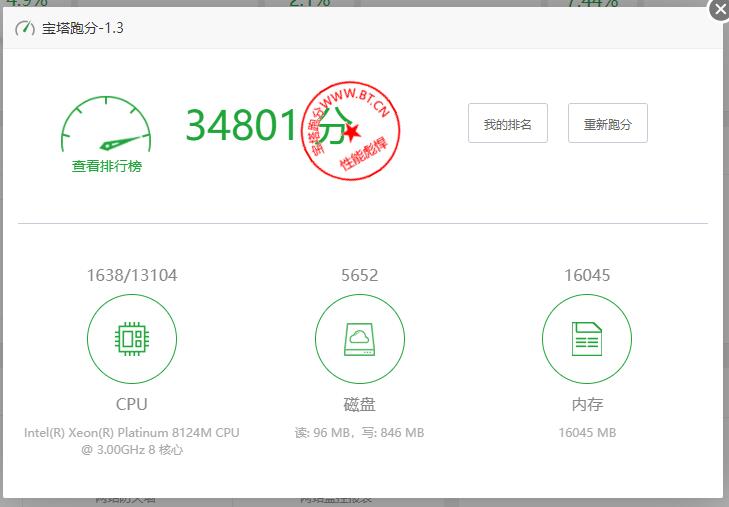
Task: Select the disk score 5652
Action: click(x=359, y=275)
